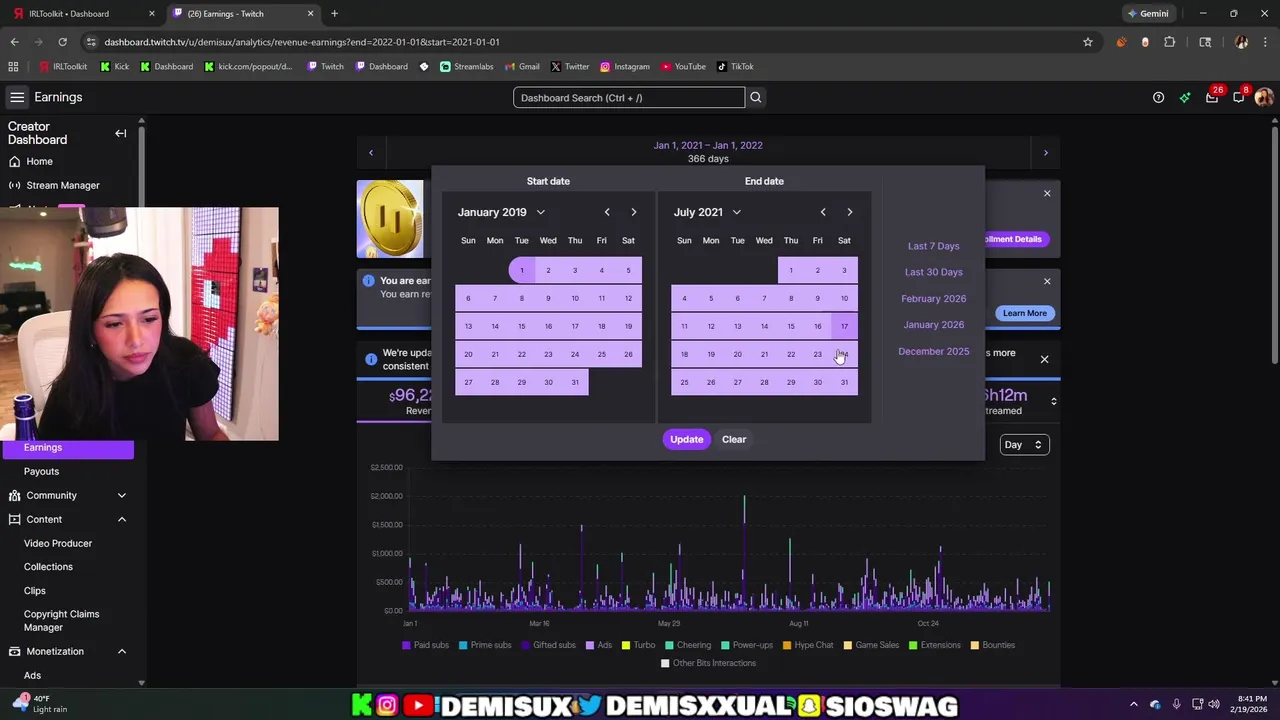Toggle the Paid subs legend item
This screenshot has height=720, width=1280.
point(425,645)
